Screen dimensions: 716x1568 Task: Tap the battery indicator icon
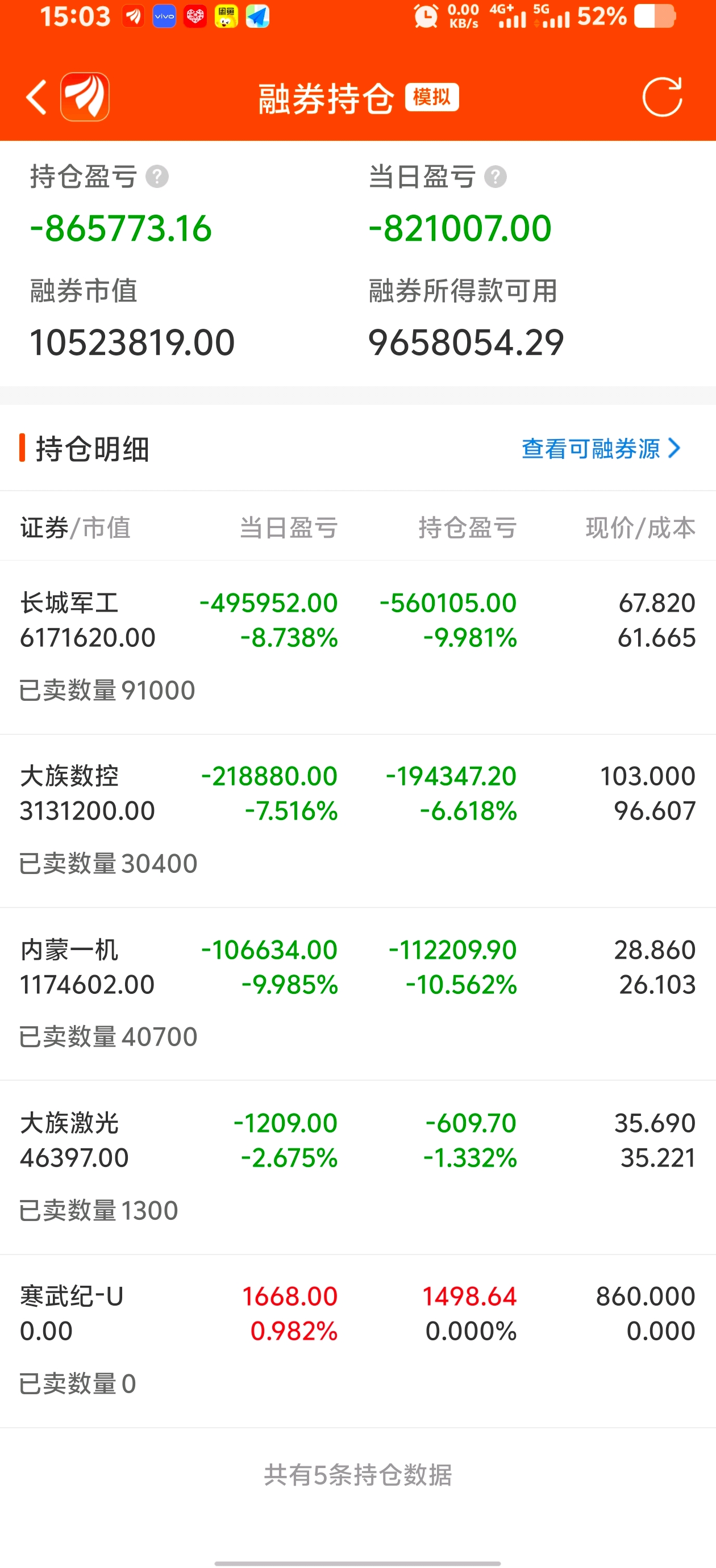coord(655,16)
